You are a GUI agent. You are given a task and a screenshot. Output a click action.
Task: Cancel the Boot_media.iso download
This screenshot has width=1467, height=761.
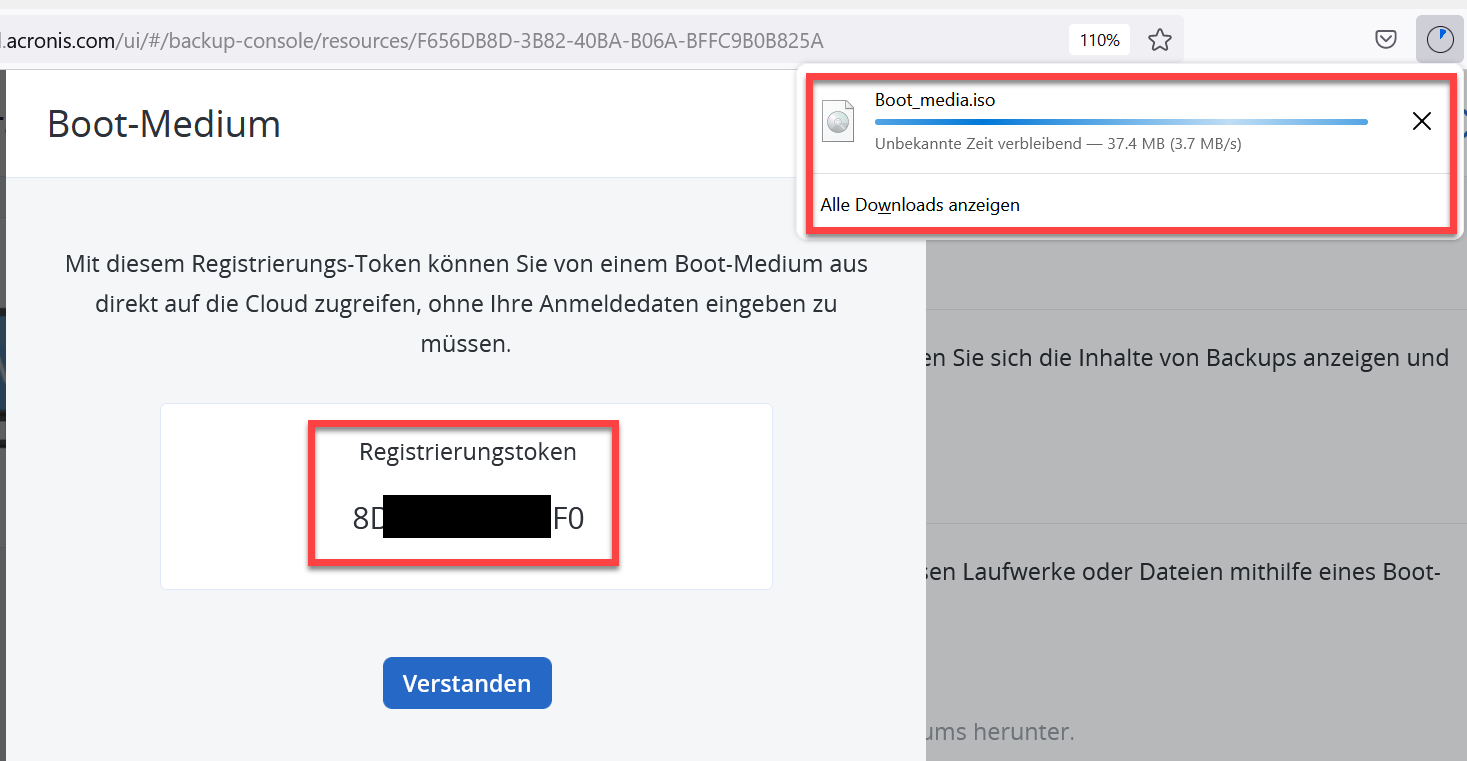(x=1421, y=122)
